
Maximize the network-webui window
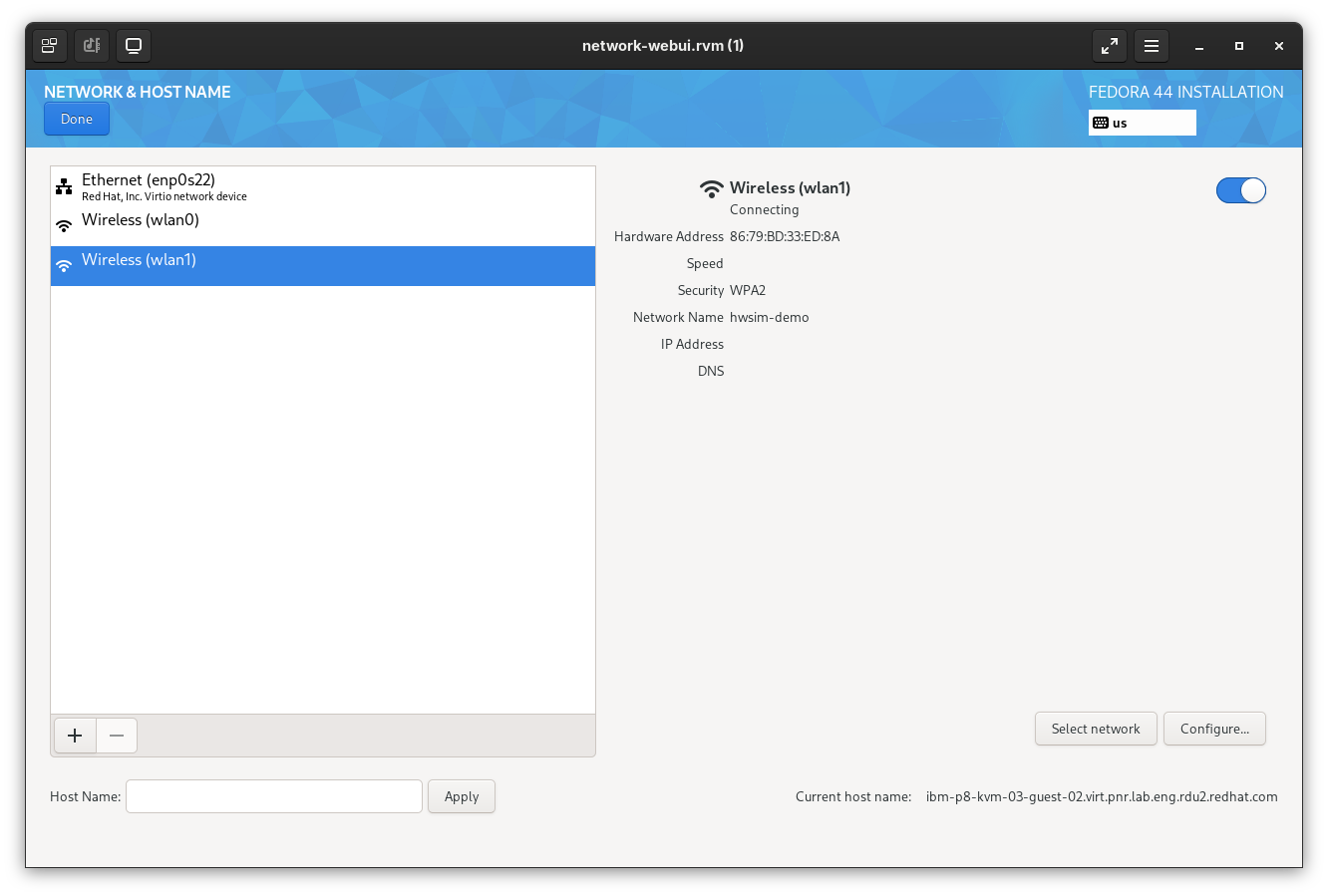click(1239, 46)
